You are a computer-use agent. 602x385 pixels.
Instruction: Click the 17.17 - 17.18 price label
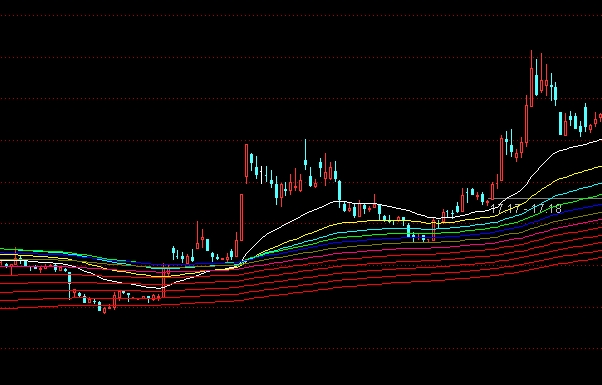[x=526, y=209]
